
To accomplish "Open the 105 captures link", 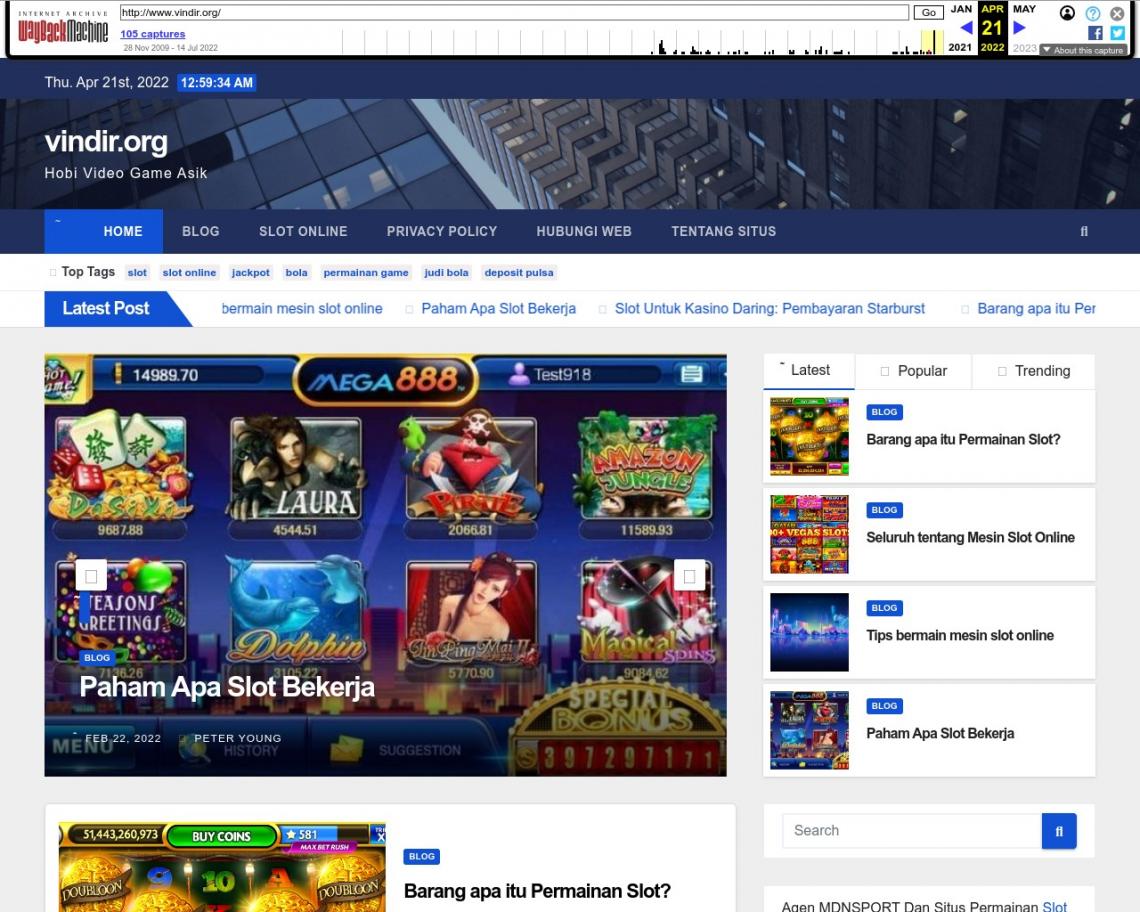I will (x=153, y=33).
